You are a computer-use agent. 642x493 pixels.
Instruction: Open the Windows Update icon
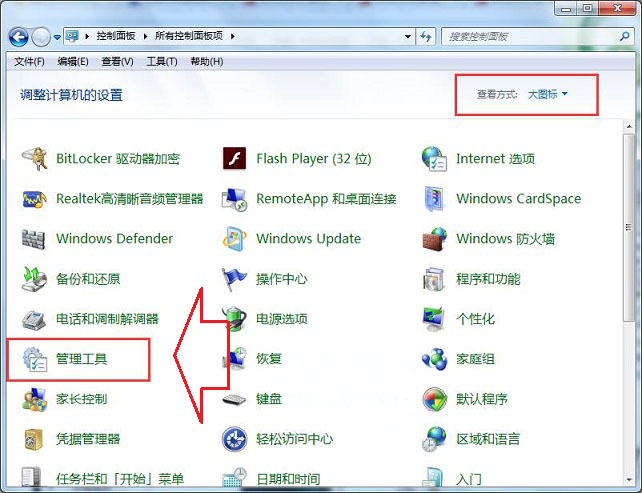coord(234,238)
